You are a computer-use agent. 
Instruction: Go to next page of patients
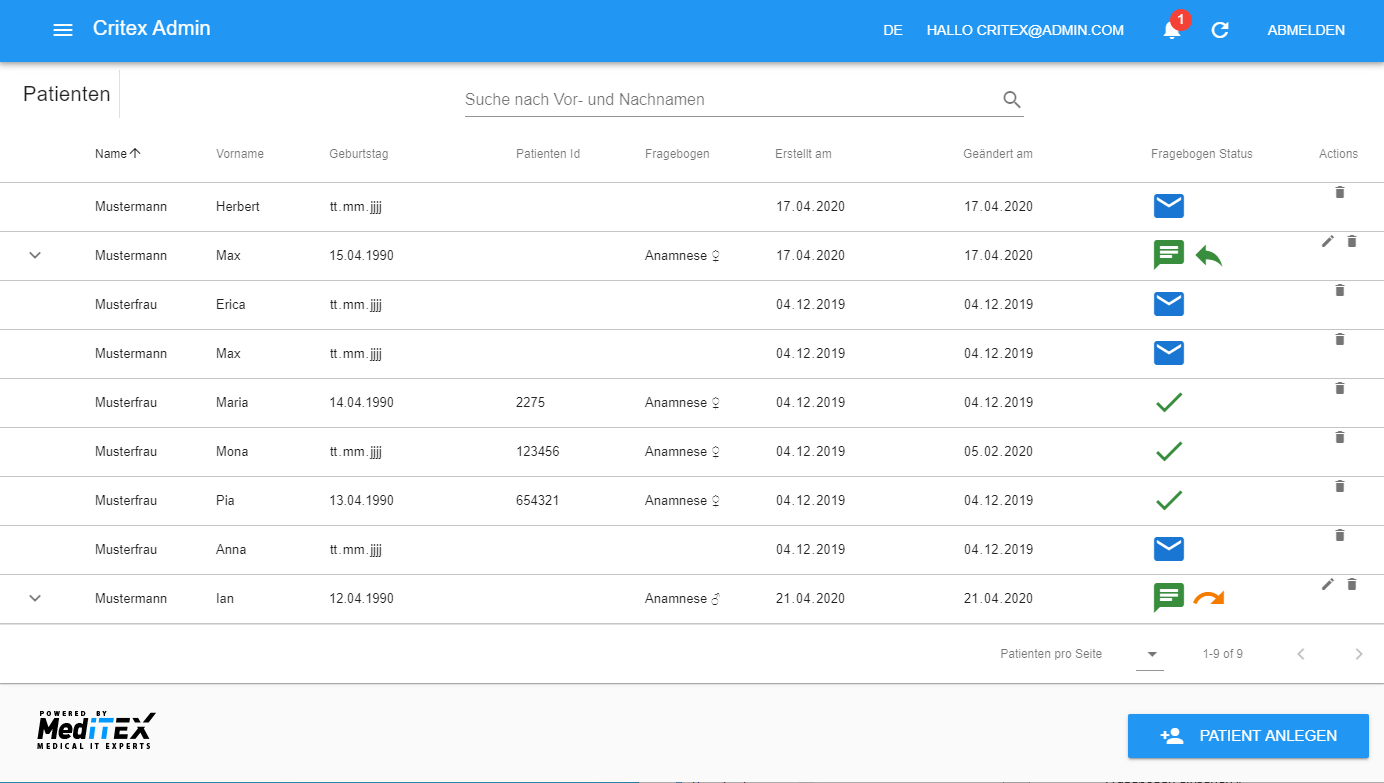click(x=1359, y=654)
